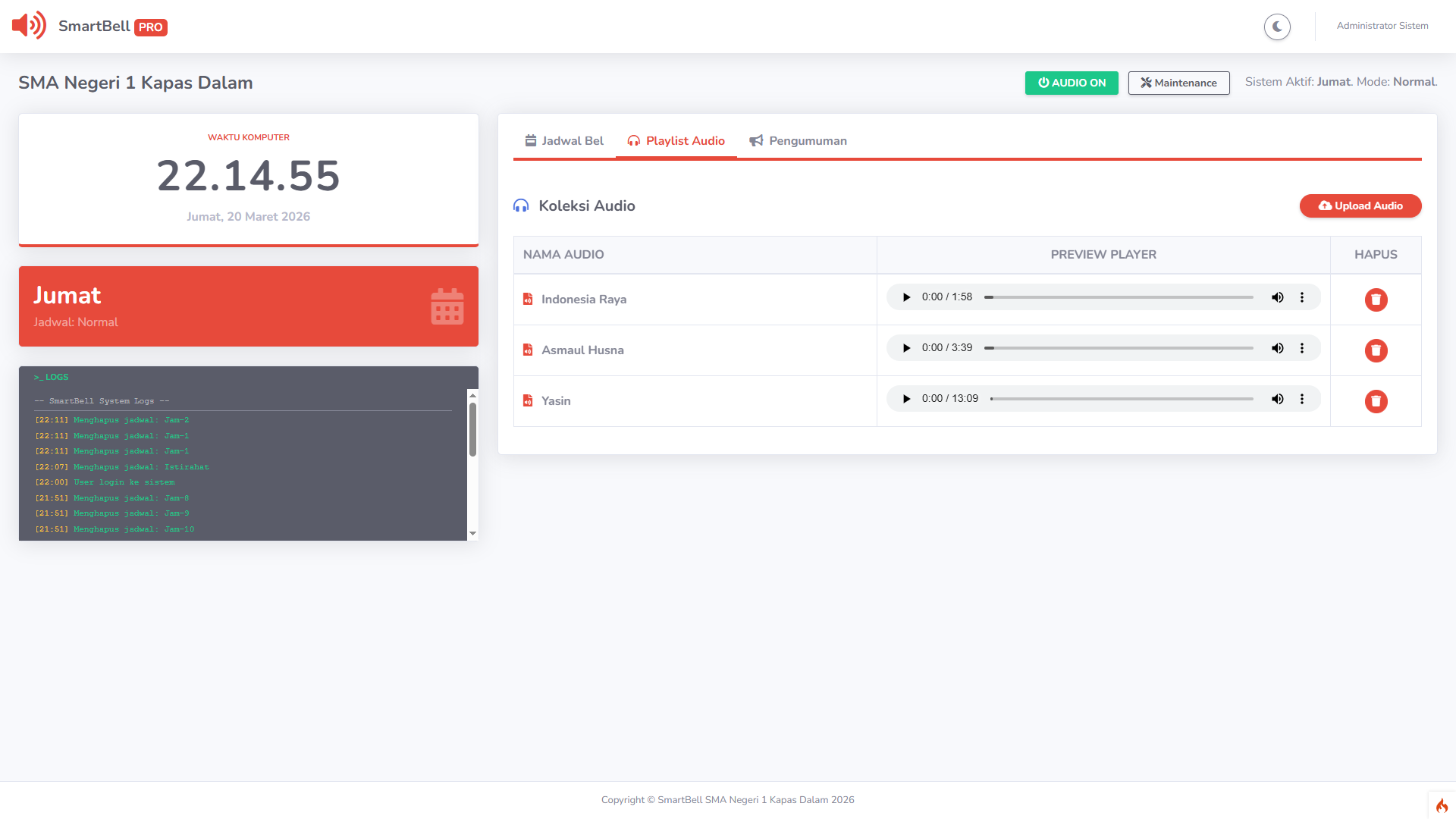This screenshot has width=1456, height=819.
Task: Click the Maintenance button
Action: 1178,83
